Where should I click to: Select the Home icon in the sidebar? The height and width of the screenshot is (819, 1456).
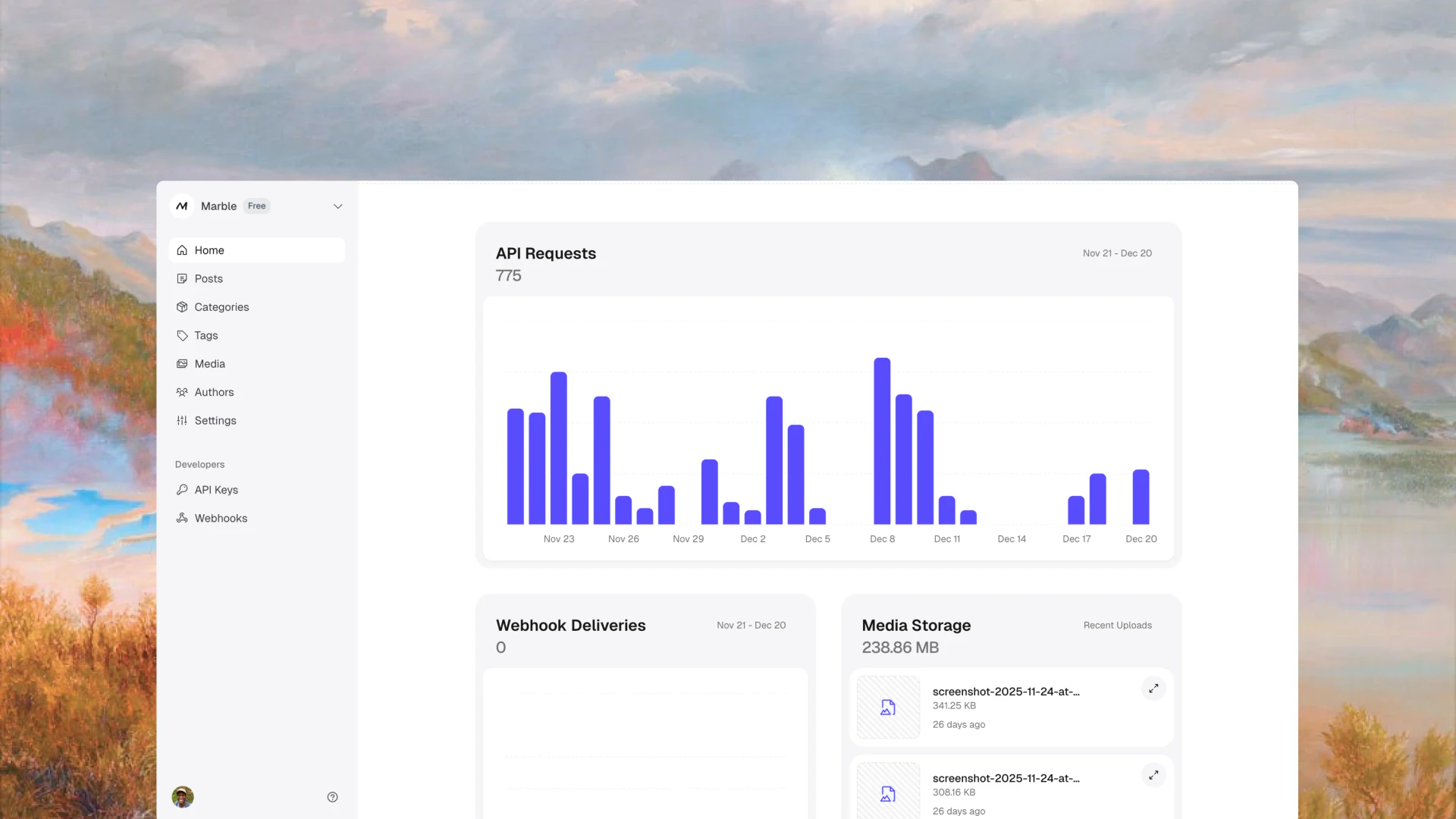pyautogui.click(x=182, y=250)
